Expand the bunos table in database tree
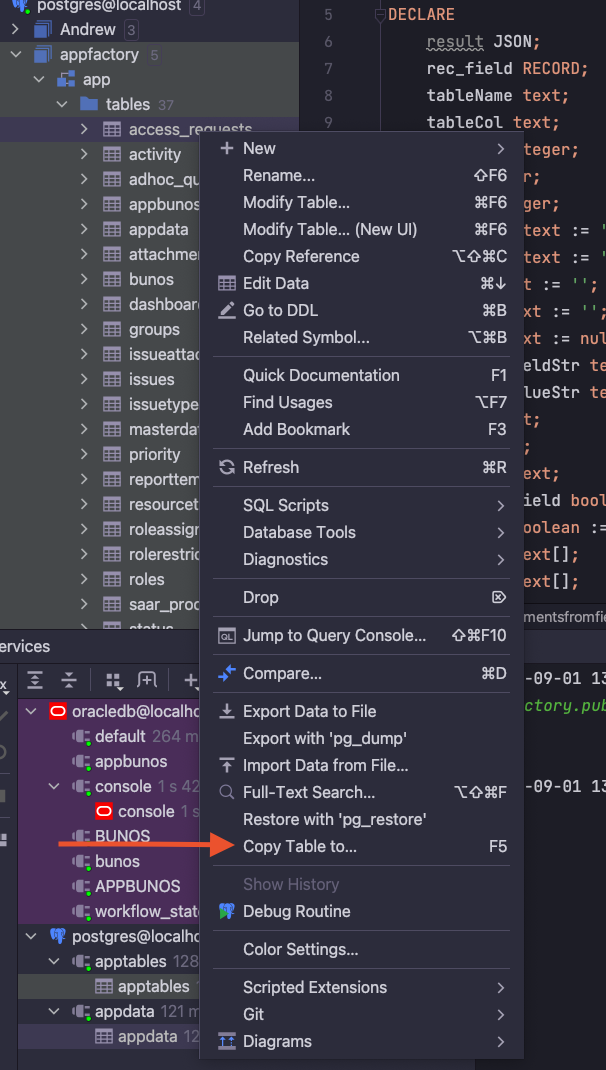 point(84,279)
